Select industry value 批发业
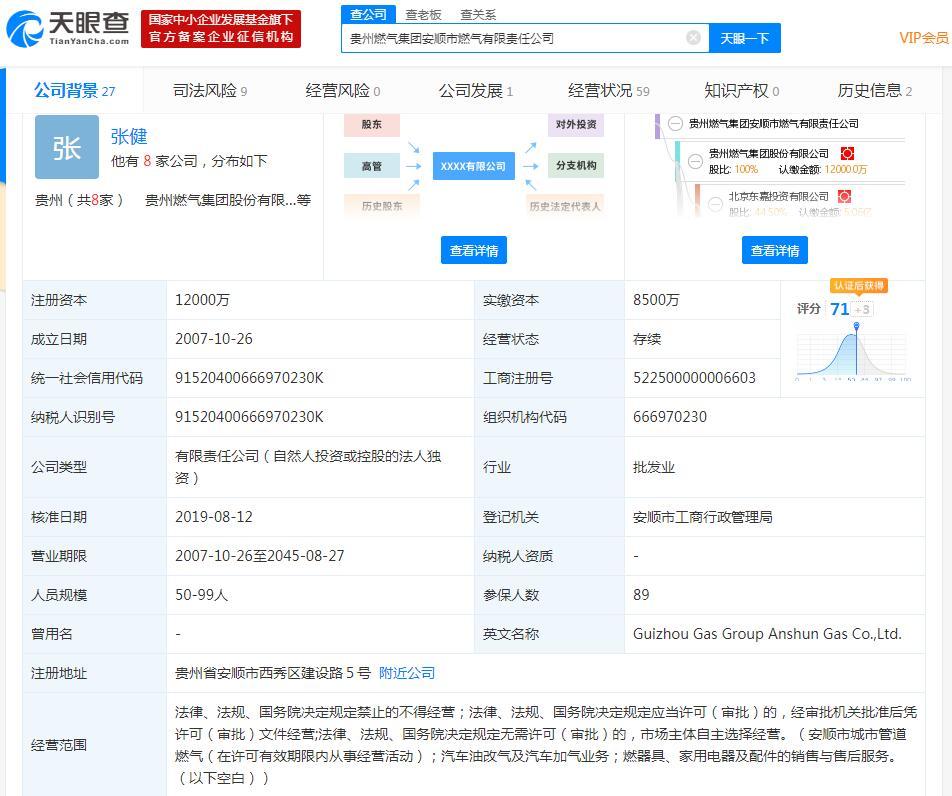952x796 pixels. [654, 467]
